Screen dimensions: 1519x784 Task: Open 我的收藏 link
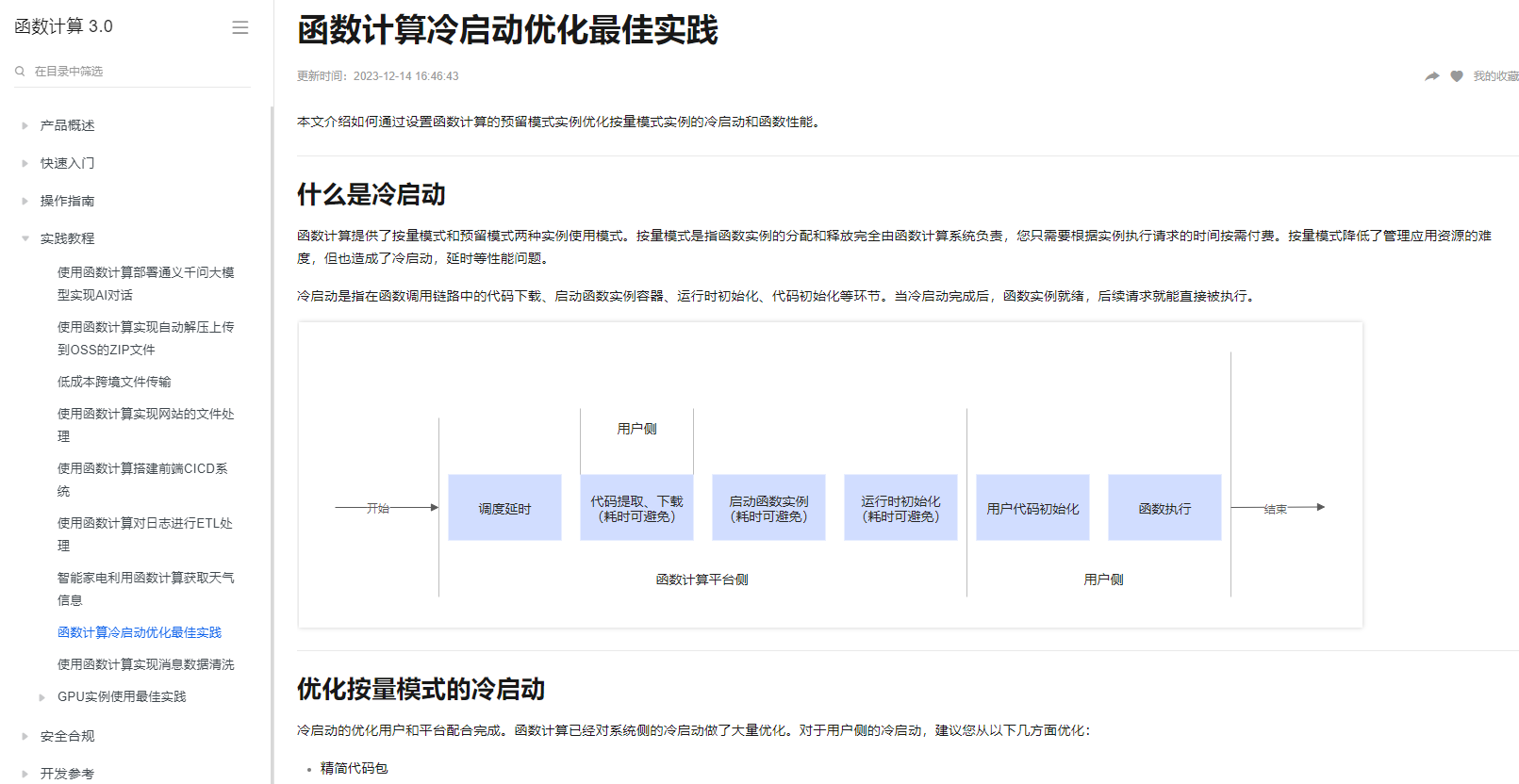[1496, 76]
